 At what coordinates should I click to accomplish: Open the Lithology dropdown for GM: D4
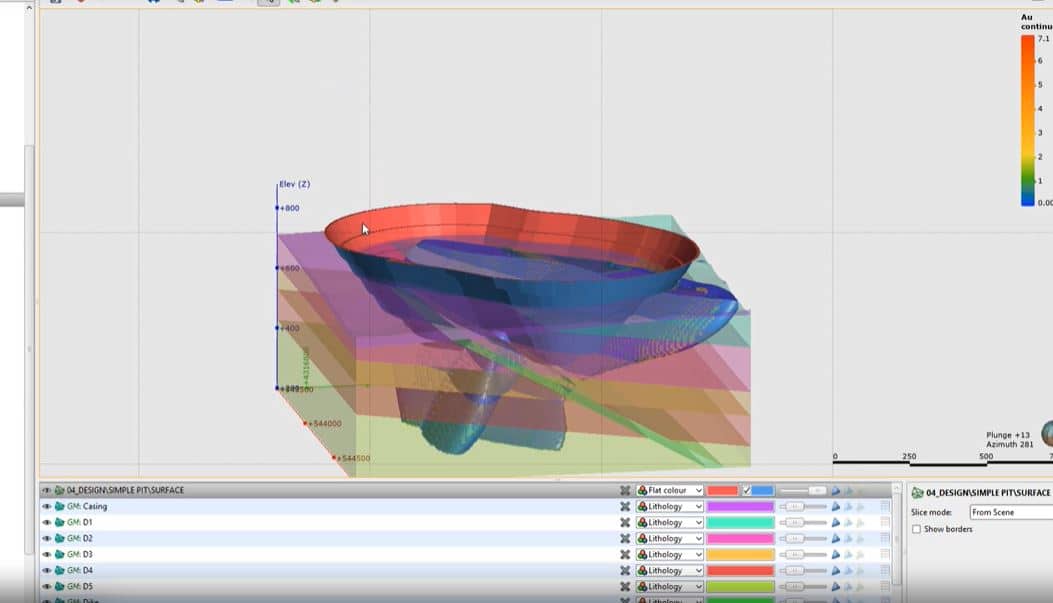point(670,571)
